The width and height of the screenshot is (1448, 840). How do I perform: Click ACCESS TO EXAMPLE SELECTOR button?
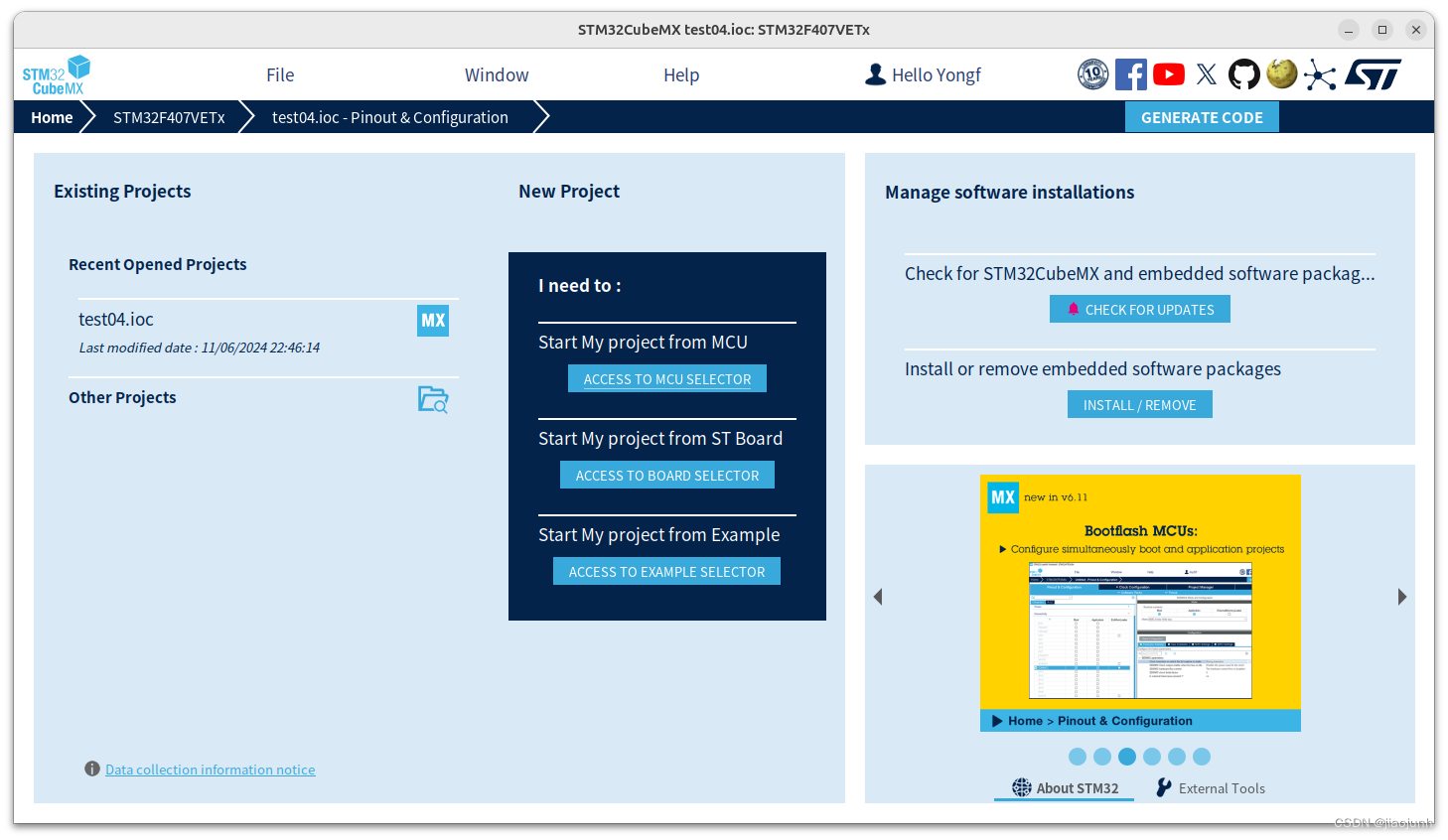coord(666,572)
